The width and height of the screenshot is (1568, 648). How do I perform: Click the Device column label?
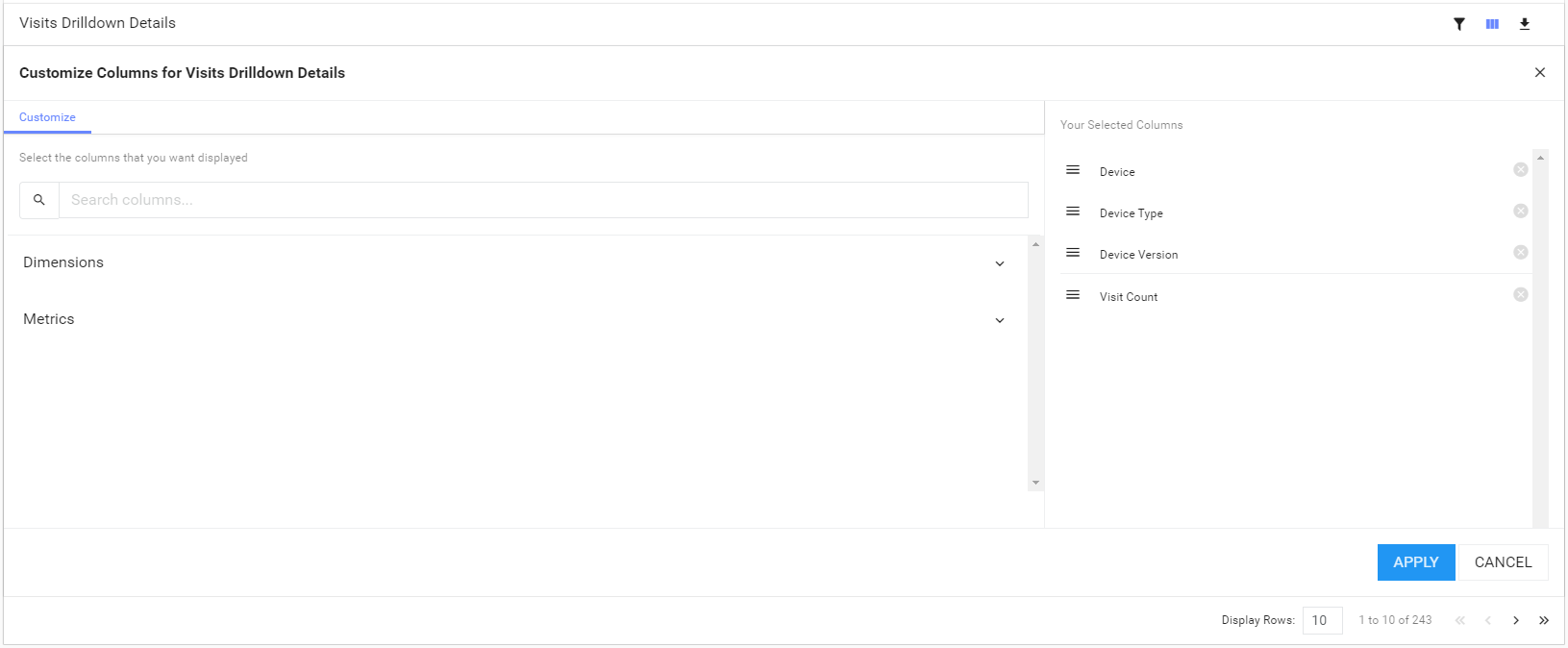[x=1117, y=172]
